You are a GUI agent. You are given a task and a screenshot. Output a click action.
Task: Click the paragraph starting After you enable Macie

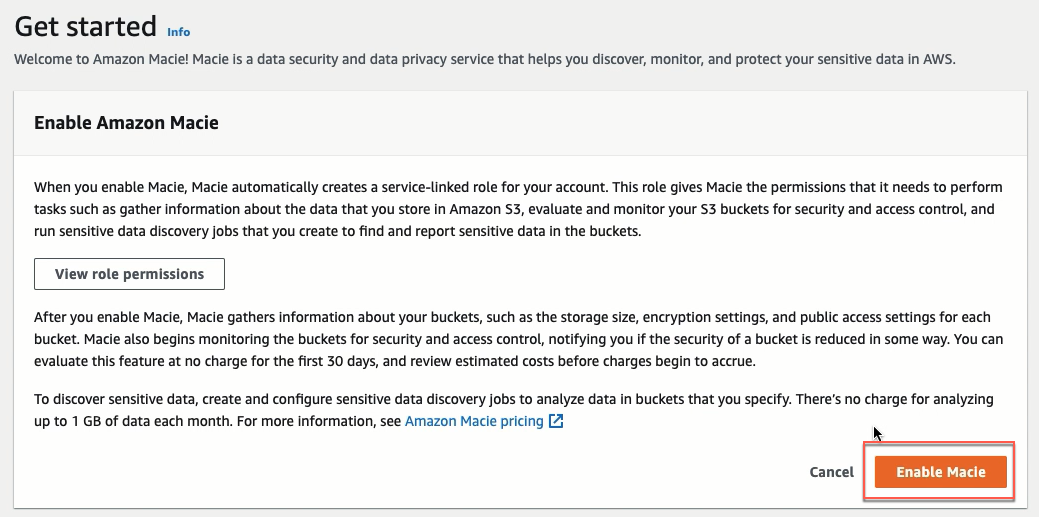click(518, 339)
